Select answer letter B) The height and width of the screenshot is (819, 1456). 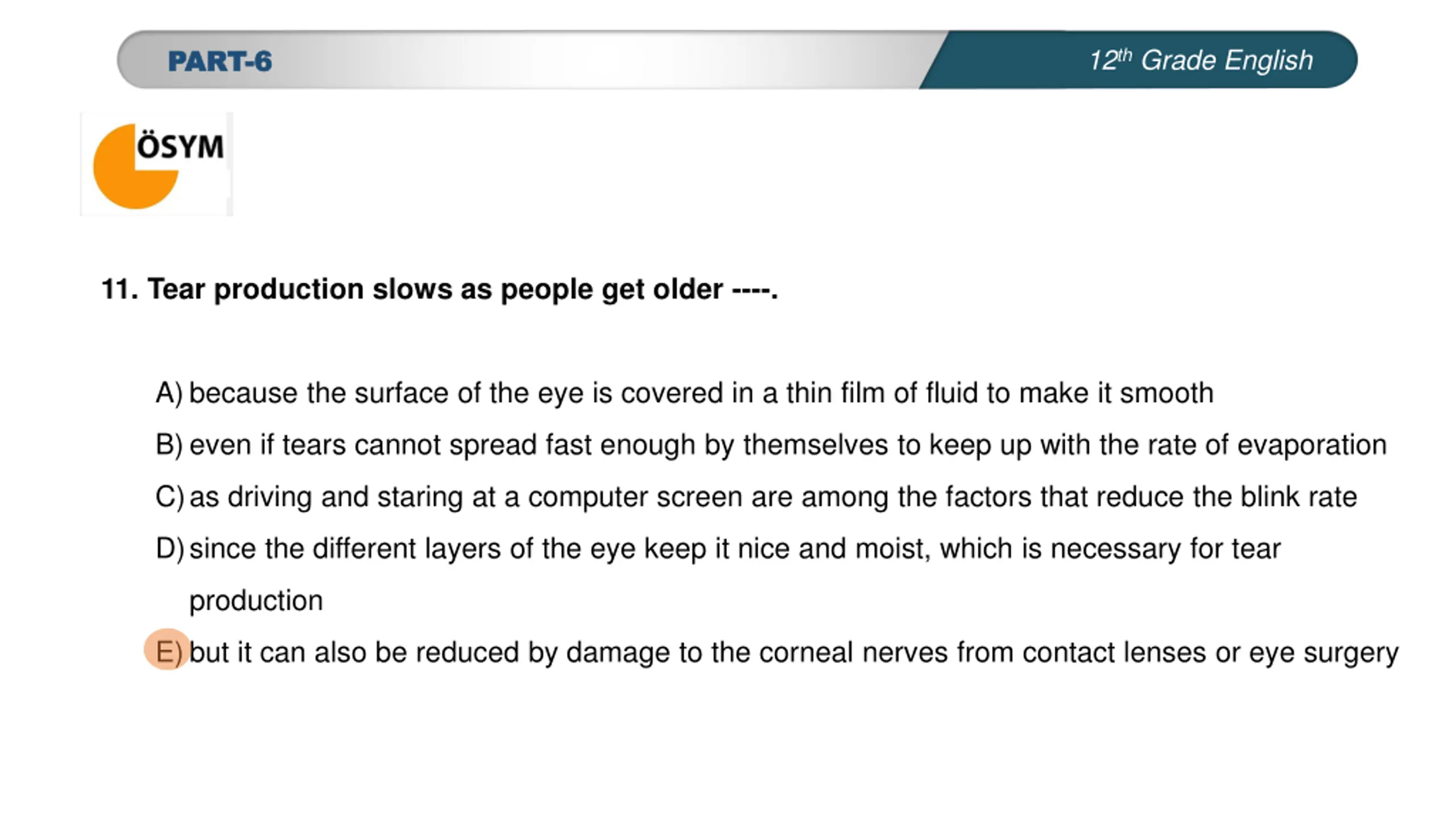point(169,444)
